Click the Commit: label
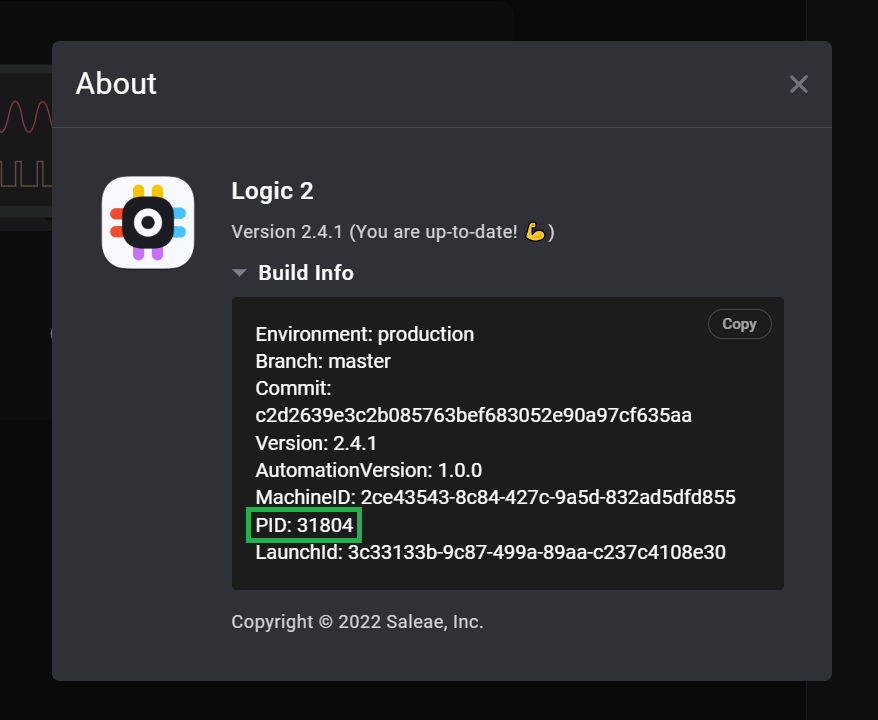878x720 pixels. point(293,388)
